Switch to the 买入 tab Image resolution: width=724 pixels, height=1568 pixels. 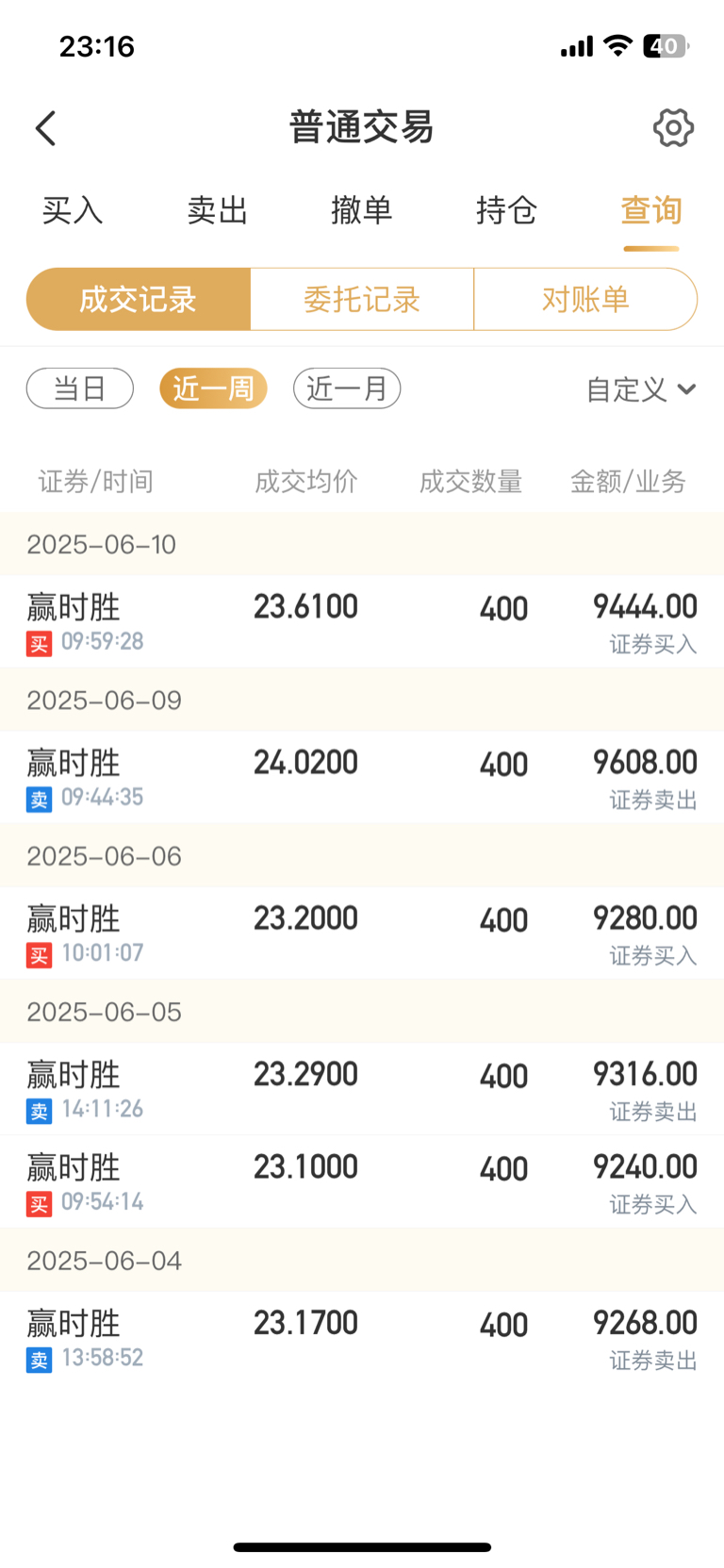(73, 210)
